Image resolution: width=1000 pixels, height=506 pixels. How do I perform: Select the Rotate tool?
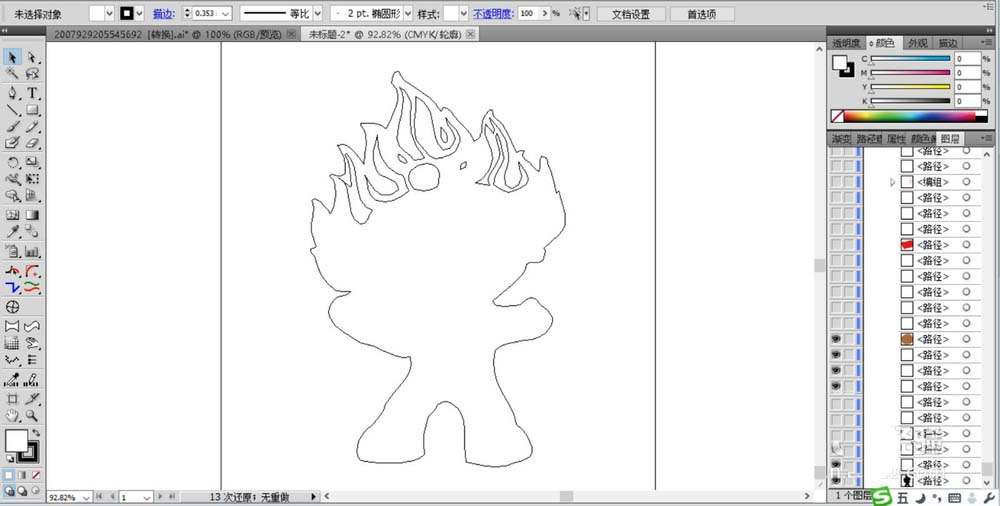12,162
